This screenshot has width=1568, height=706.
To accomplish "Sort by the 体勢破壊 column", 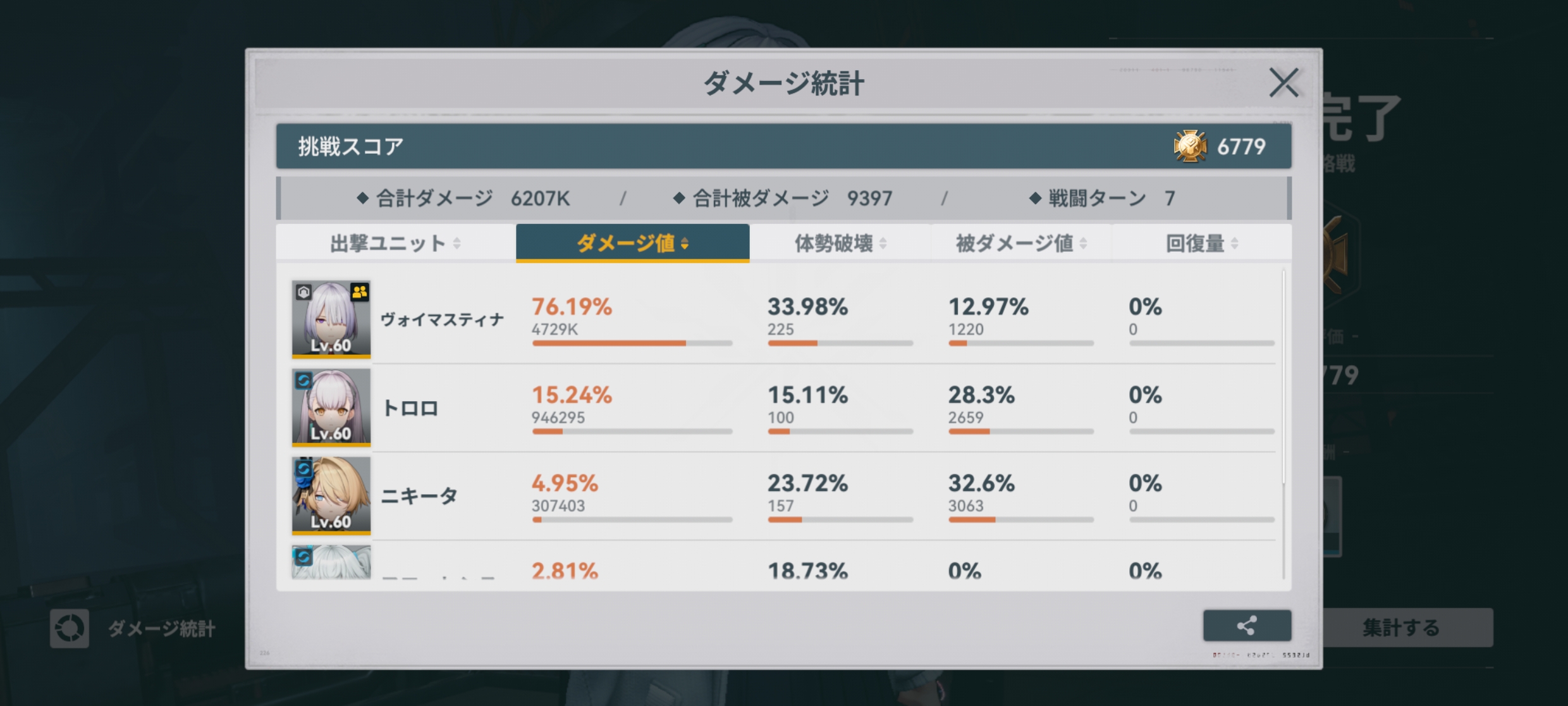I will [840, 243].
